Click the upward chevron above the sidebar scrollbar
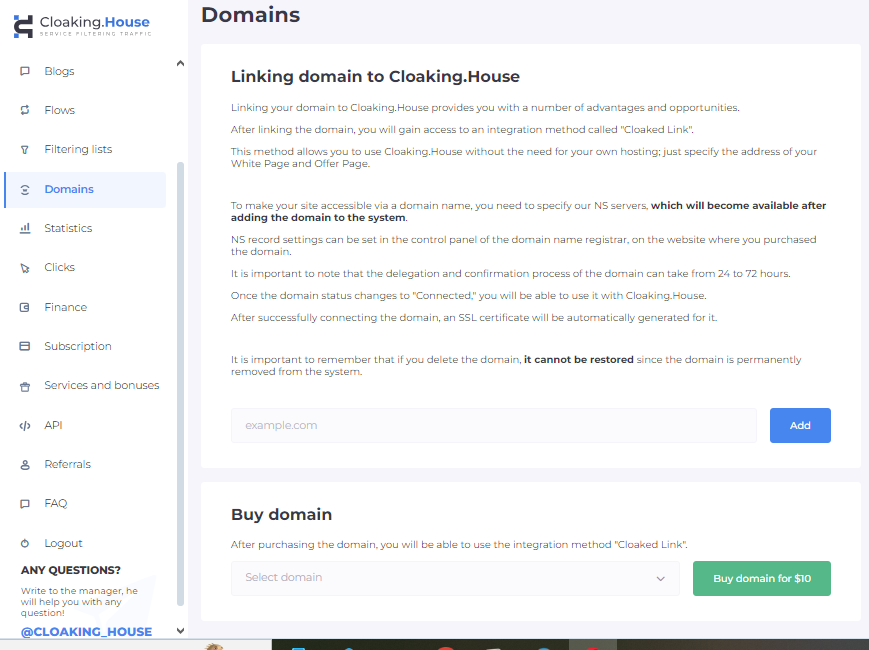Image resolution: width=869 pixels, height=650 pixels. (x=180, y=62)
